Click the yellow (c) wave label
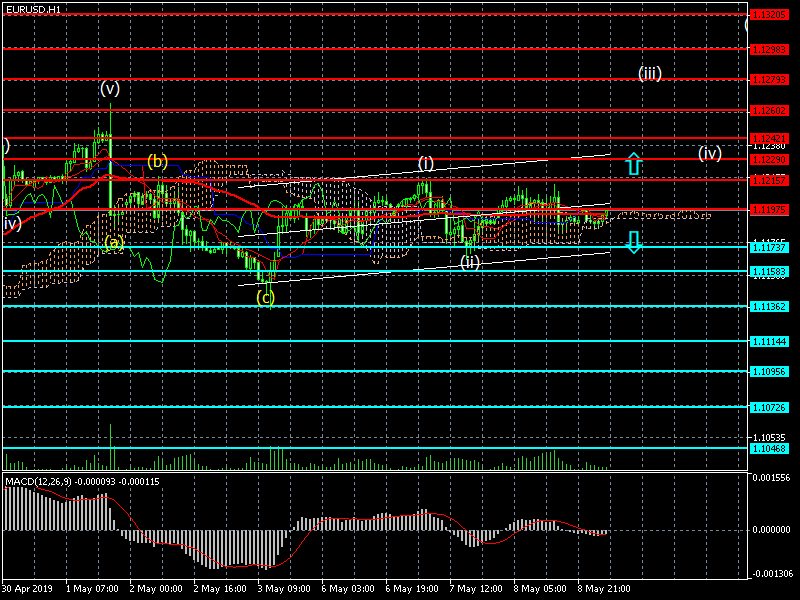Screen dimensions: 800x600 point(265,297)
